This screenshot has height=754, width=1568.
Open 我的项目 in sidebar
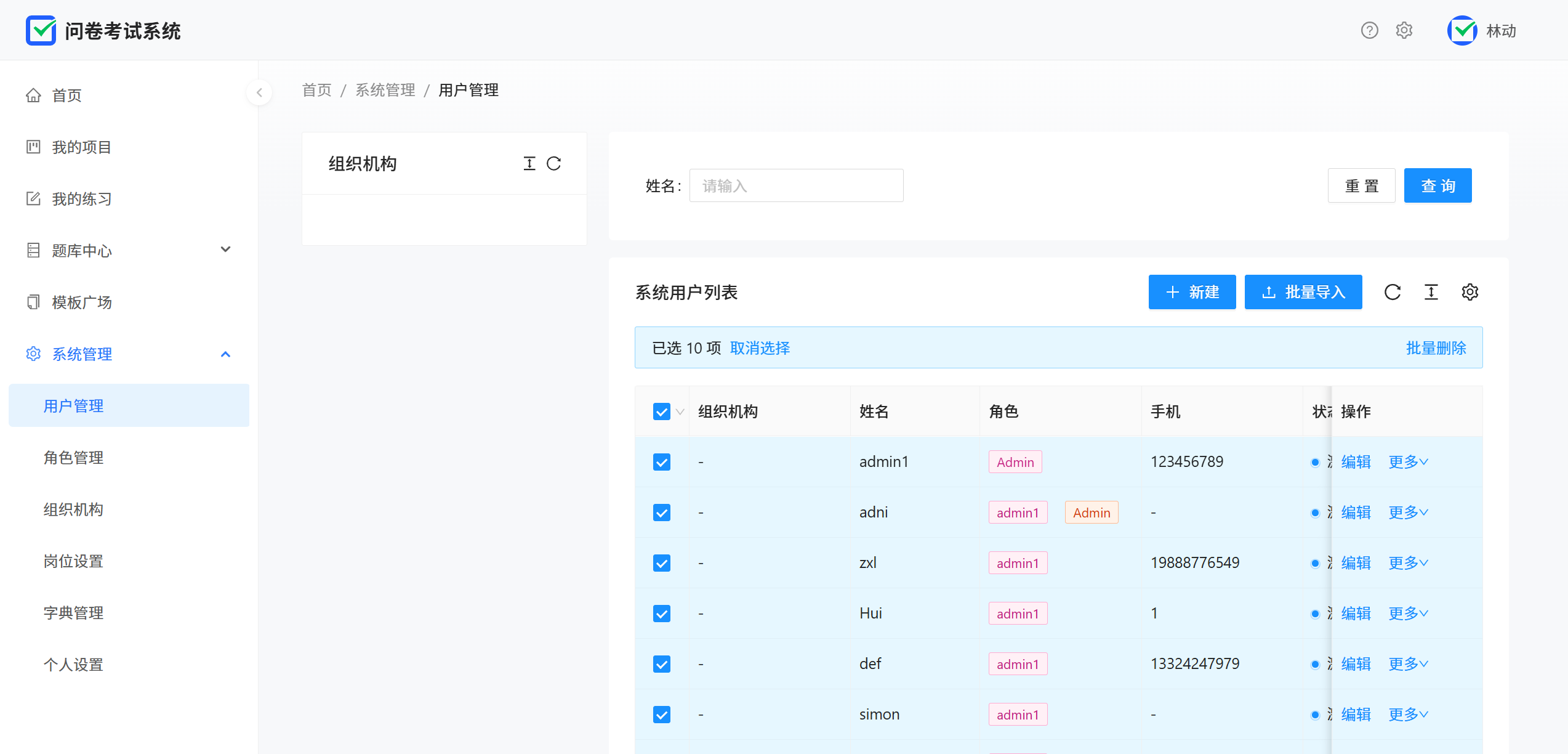[81, 147]
